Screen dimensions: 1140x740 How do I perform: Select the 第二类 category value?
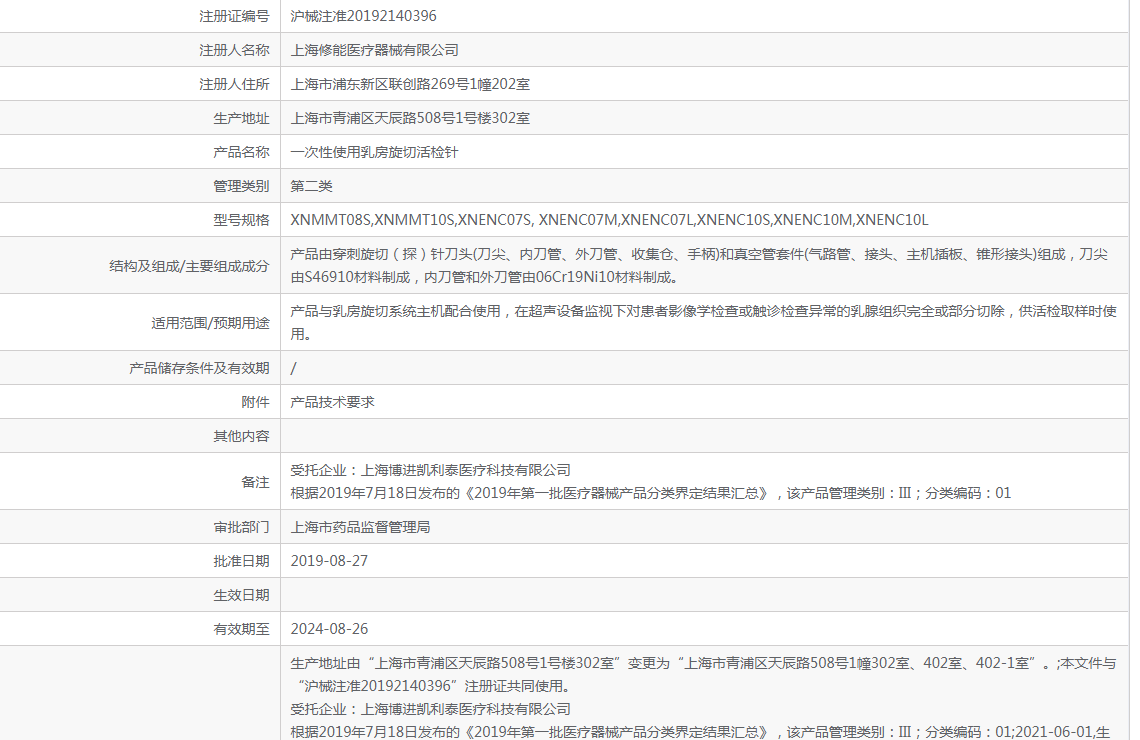click(x=311, y=186)
